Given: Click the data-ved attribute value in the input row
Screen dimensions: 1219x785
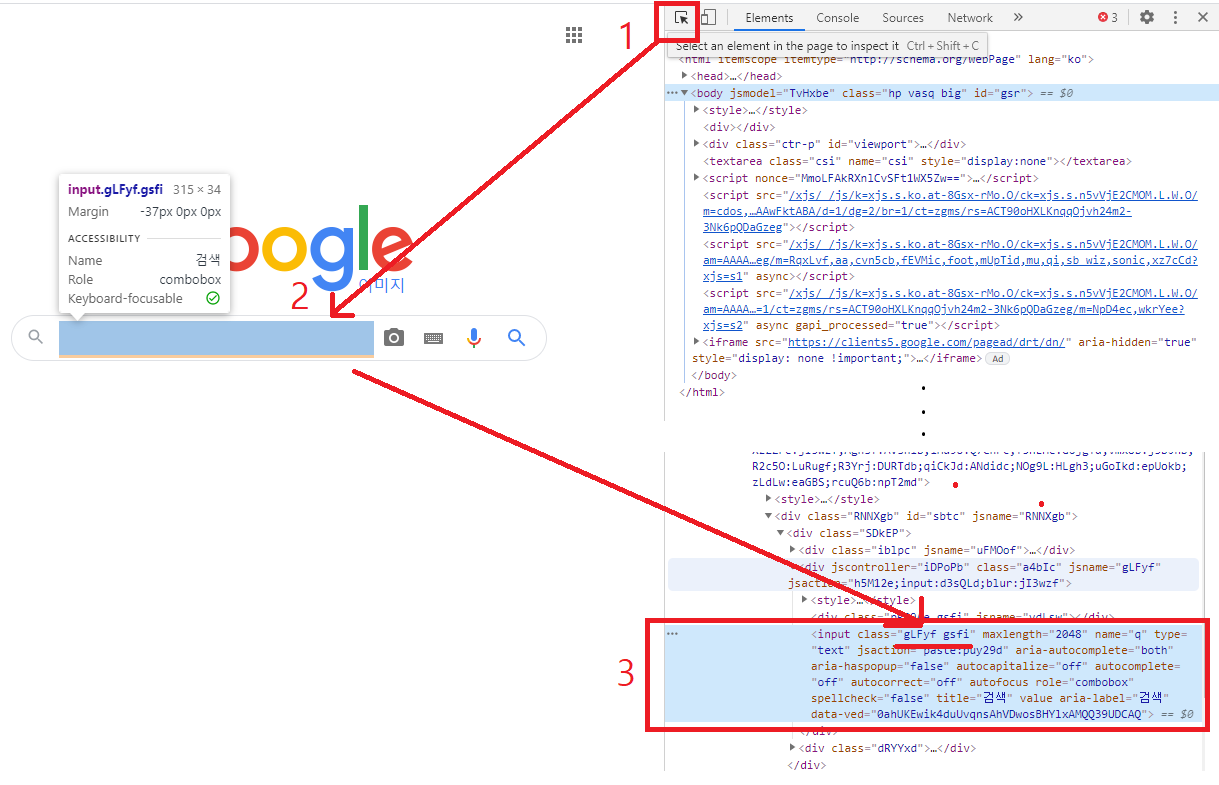Looking at the screenshot, I should [1009, 714].
